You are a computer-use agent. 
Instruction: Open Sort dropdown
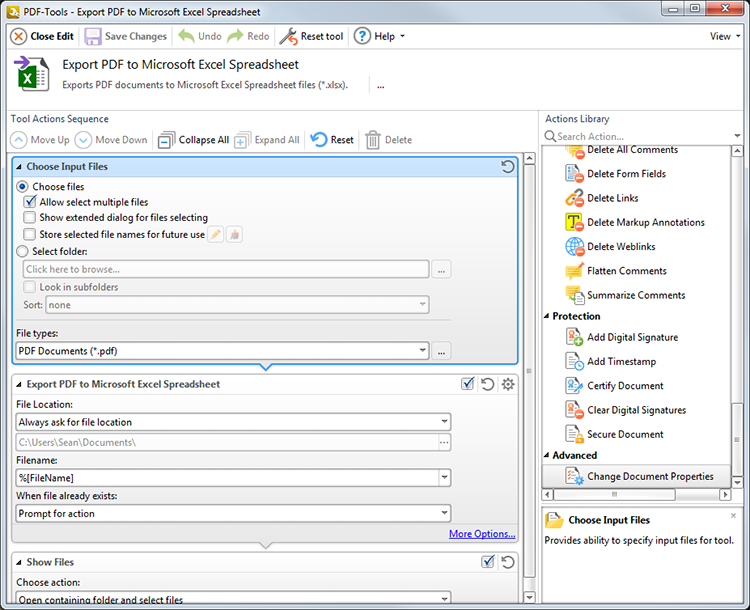click(237, 305)
